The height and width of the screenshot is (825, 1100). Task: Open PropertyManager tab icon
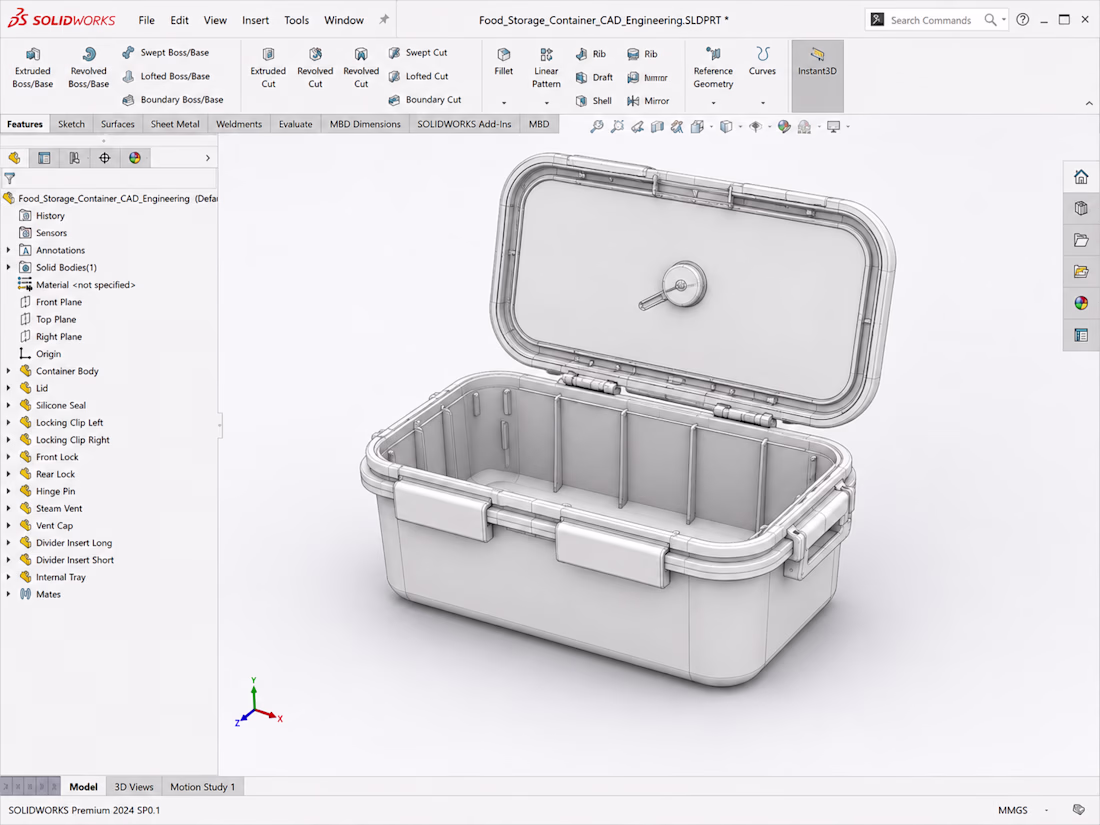pos(44,158)
